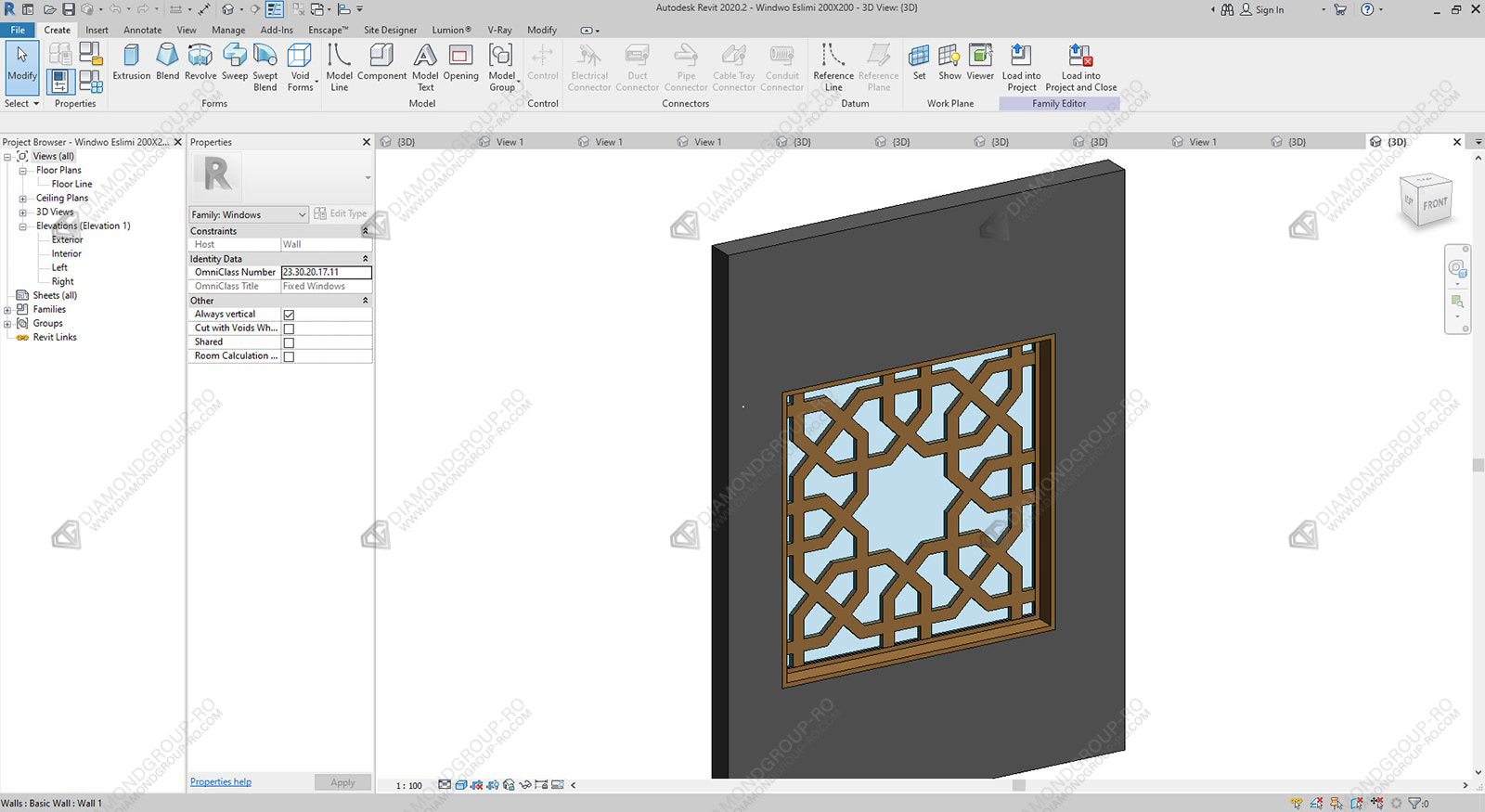Open the V-Ray ribbon tab
This screenshot has width=1485, height=812.
[x=499, y=30]
